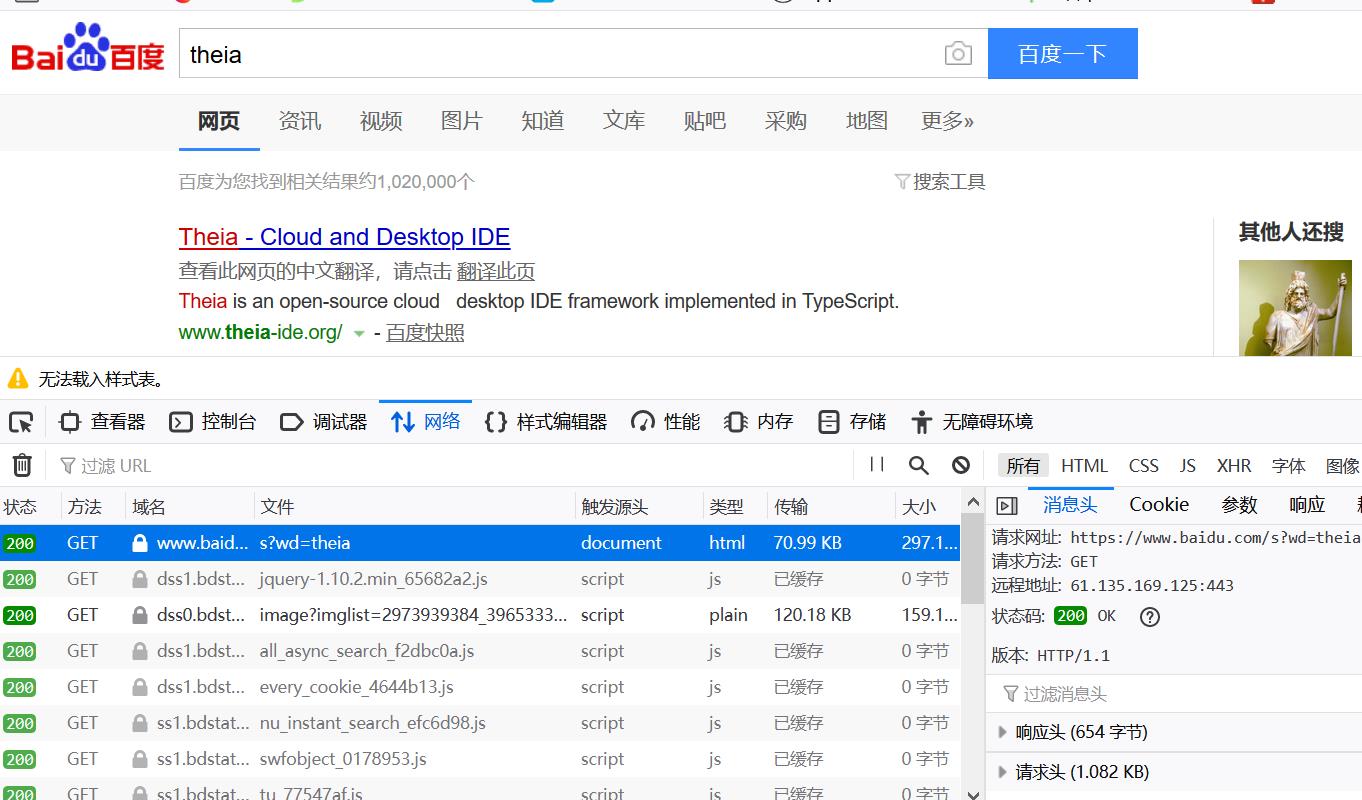Select all_async_search_f2dbc0a.js request row
This screenshot has height=800, width=1362.
tap(480, 651)
